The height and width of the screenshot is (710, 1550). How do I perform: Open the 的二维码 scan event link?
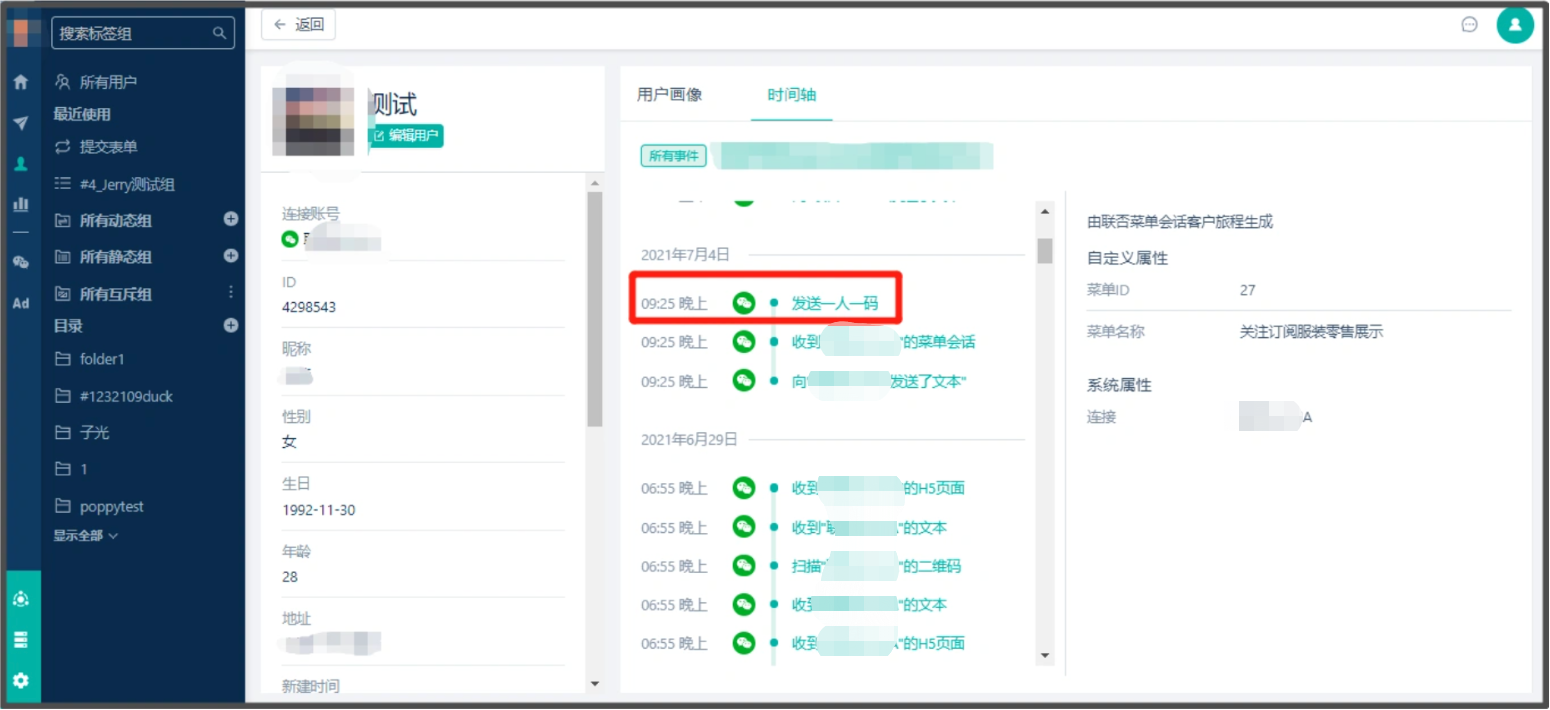876,566
